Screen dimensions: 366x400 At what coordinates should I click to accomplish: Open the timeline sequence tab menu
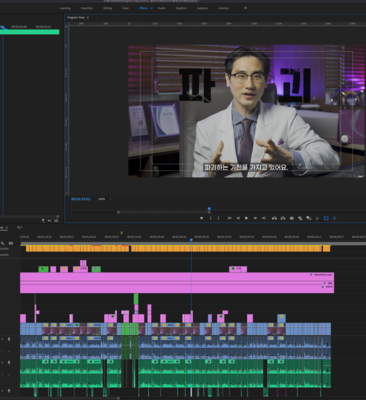[x=7, y=228]
